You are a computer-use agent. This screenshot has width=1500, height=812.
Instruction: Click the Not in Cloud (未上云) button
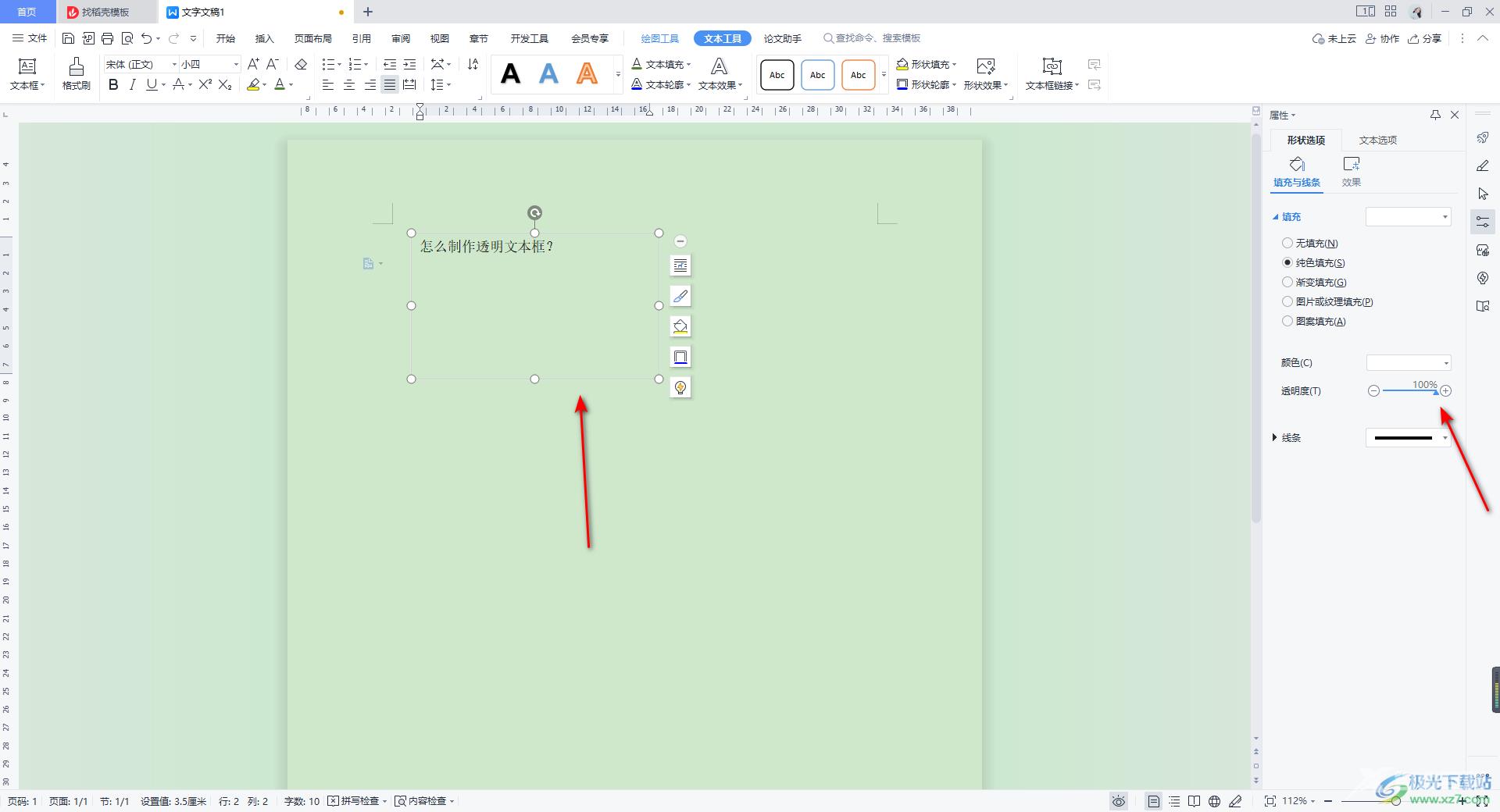[1334, 38]
